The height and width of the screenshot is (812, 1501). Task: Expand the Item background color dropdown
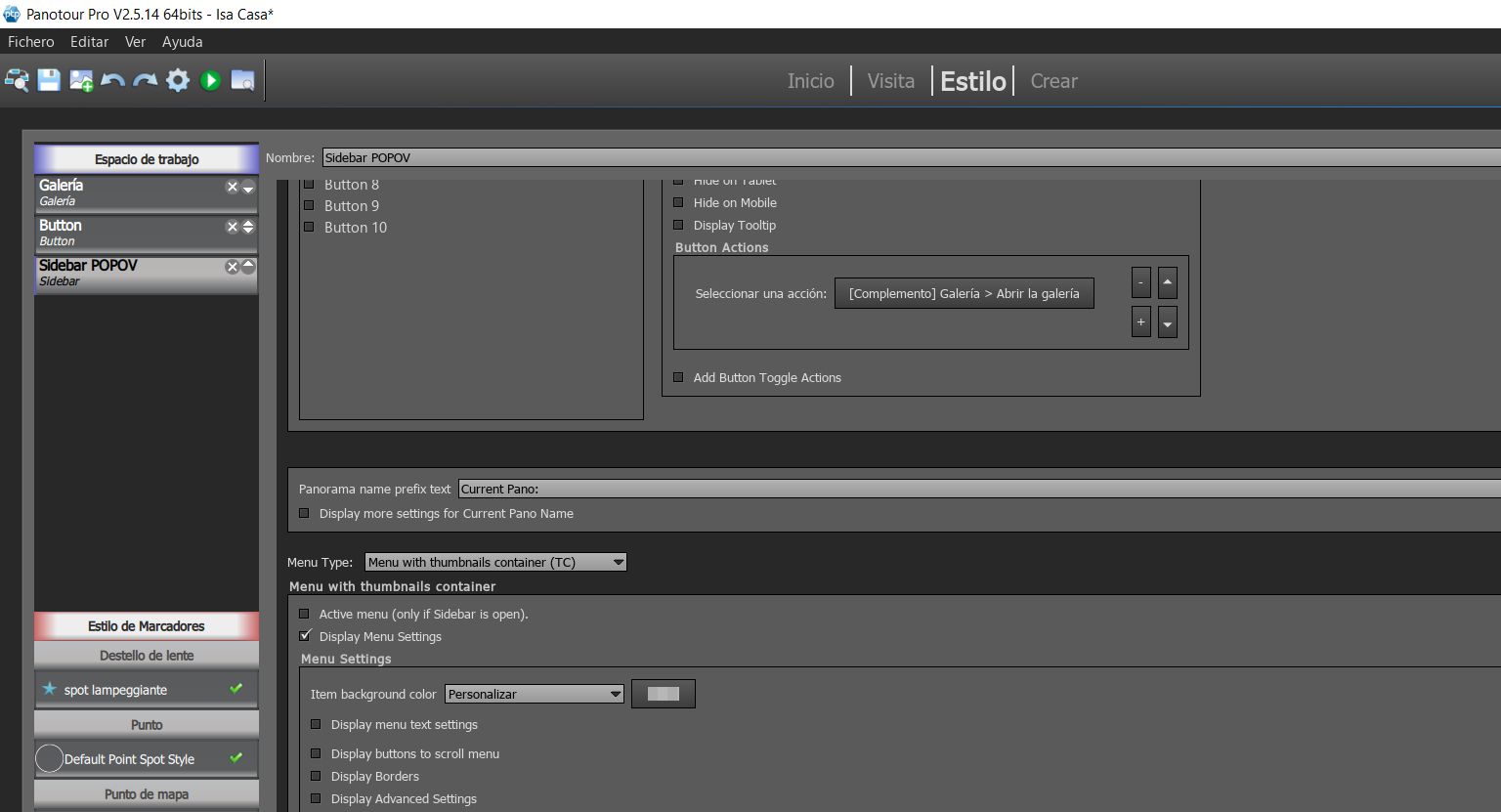pyautogui.click(x=534, y=694)
